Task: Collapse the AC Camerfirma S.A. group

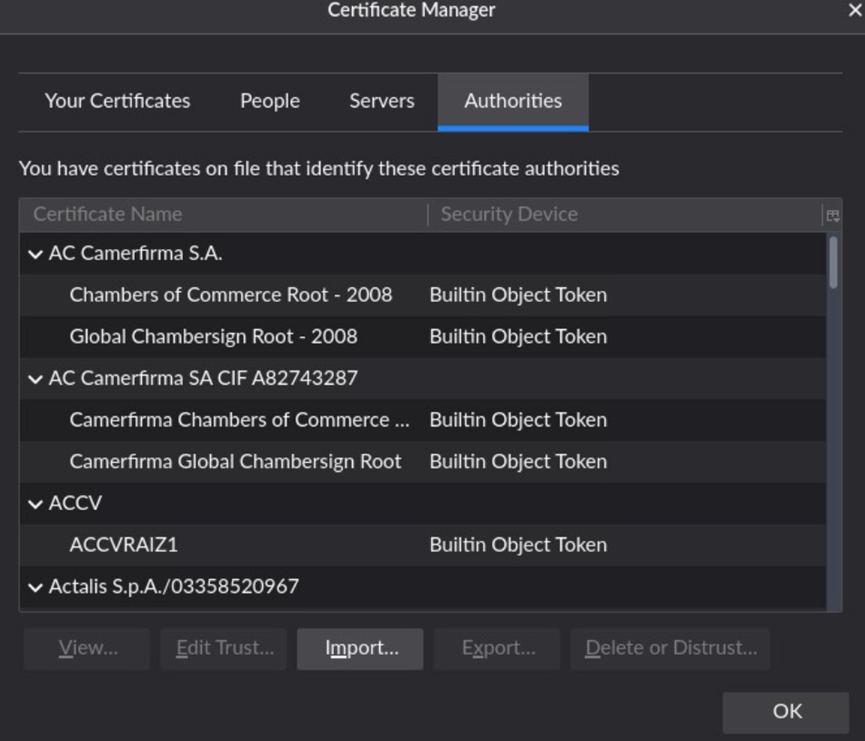Action: (35, 254)
